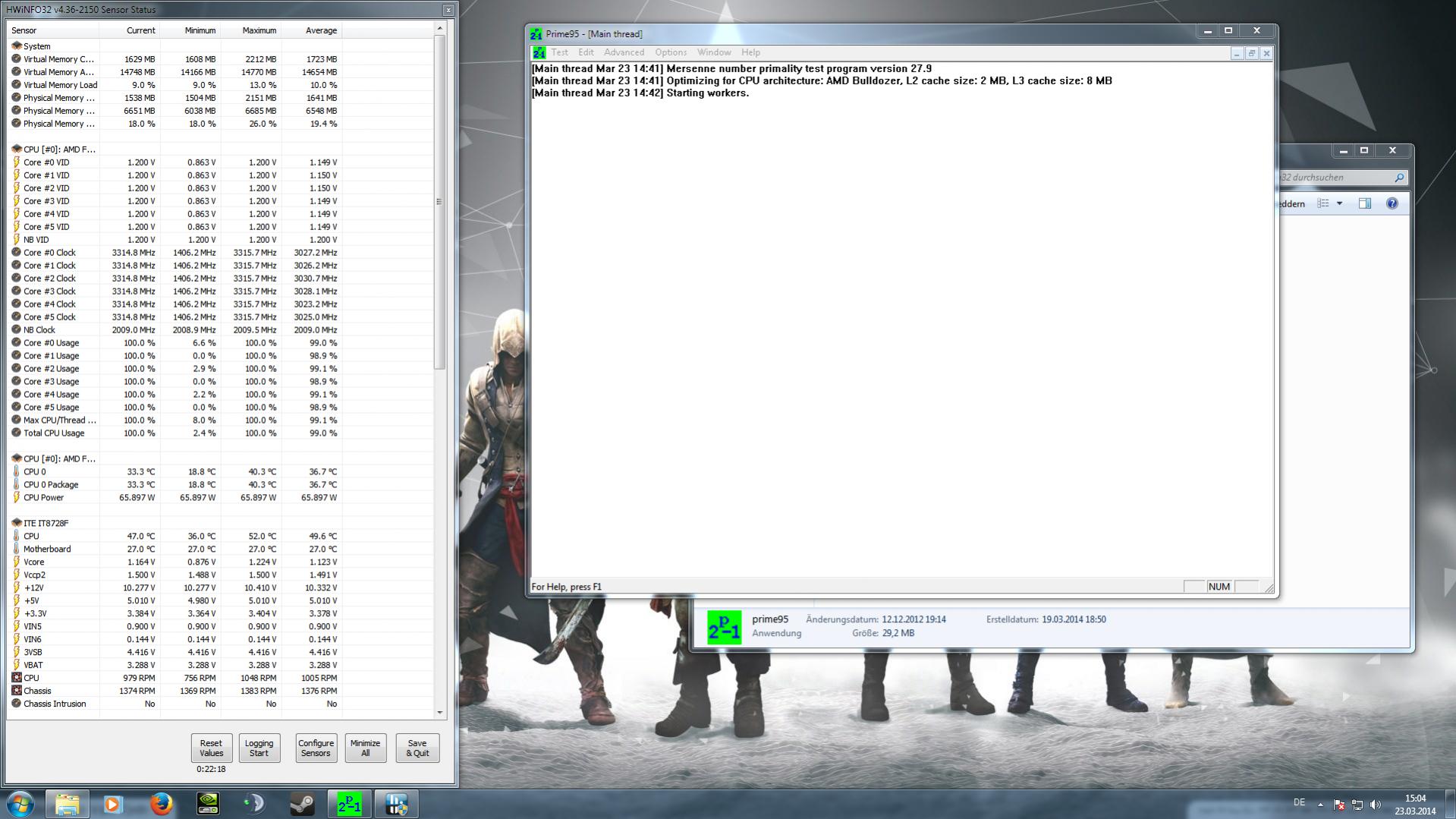Click the Minimize All button
Screen dimensions: 1456x819
365,748
